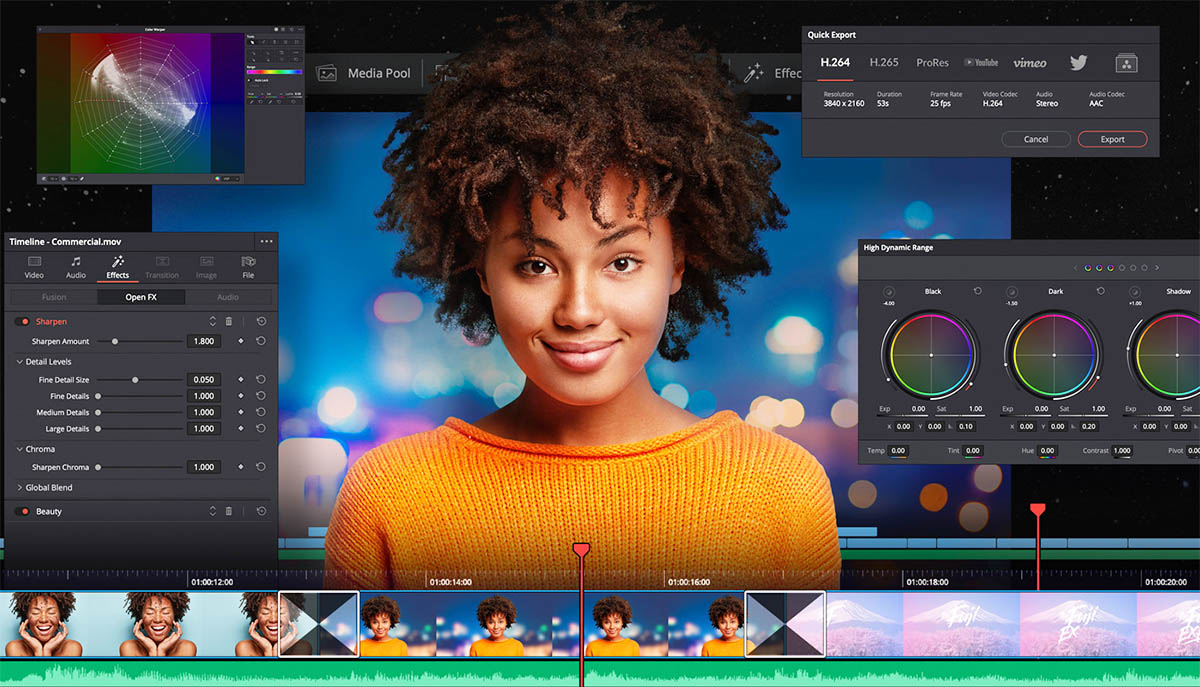Click the timecode 01:00:14:00 on timeline ruler
The width and height of the screenshot is (1200, 687).
(x=451, y=582)
